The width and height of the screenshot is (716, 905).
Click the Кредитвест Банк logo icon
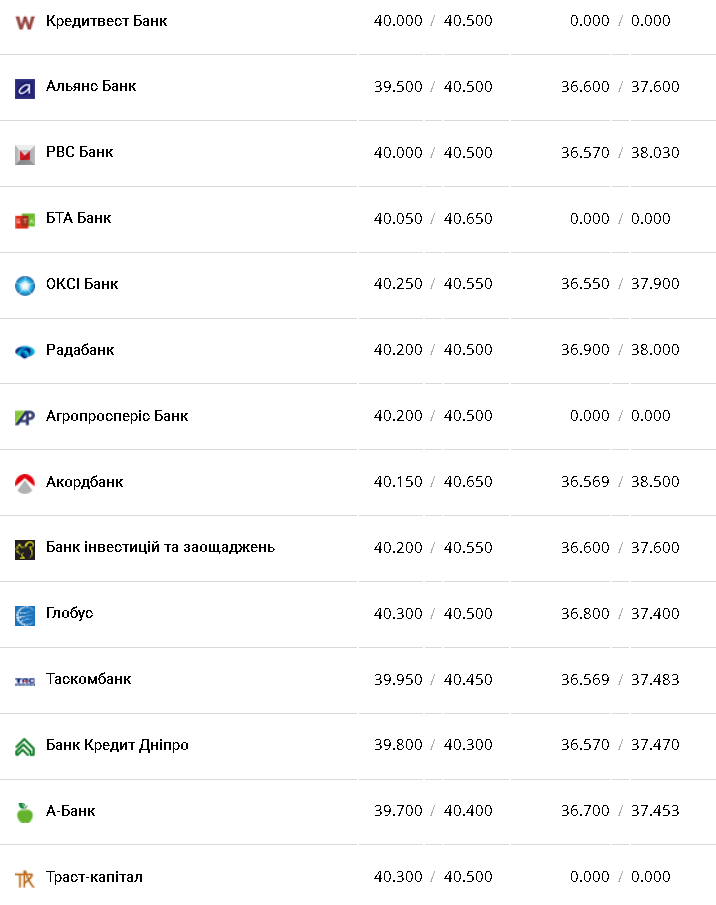point(25,23)
